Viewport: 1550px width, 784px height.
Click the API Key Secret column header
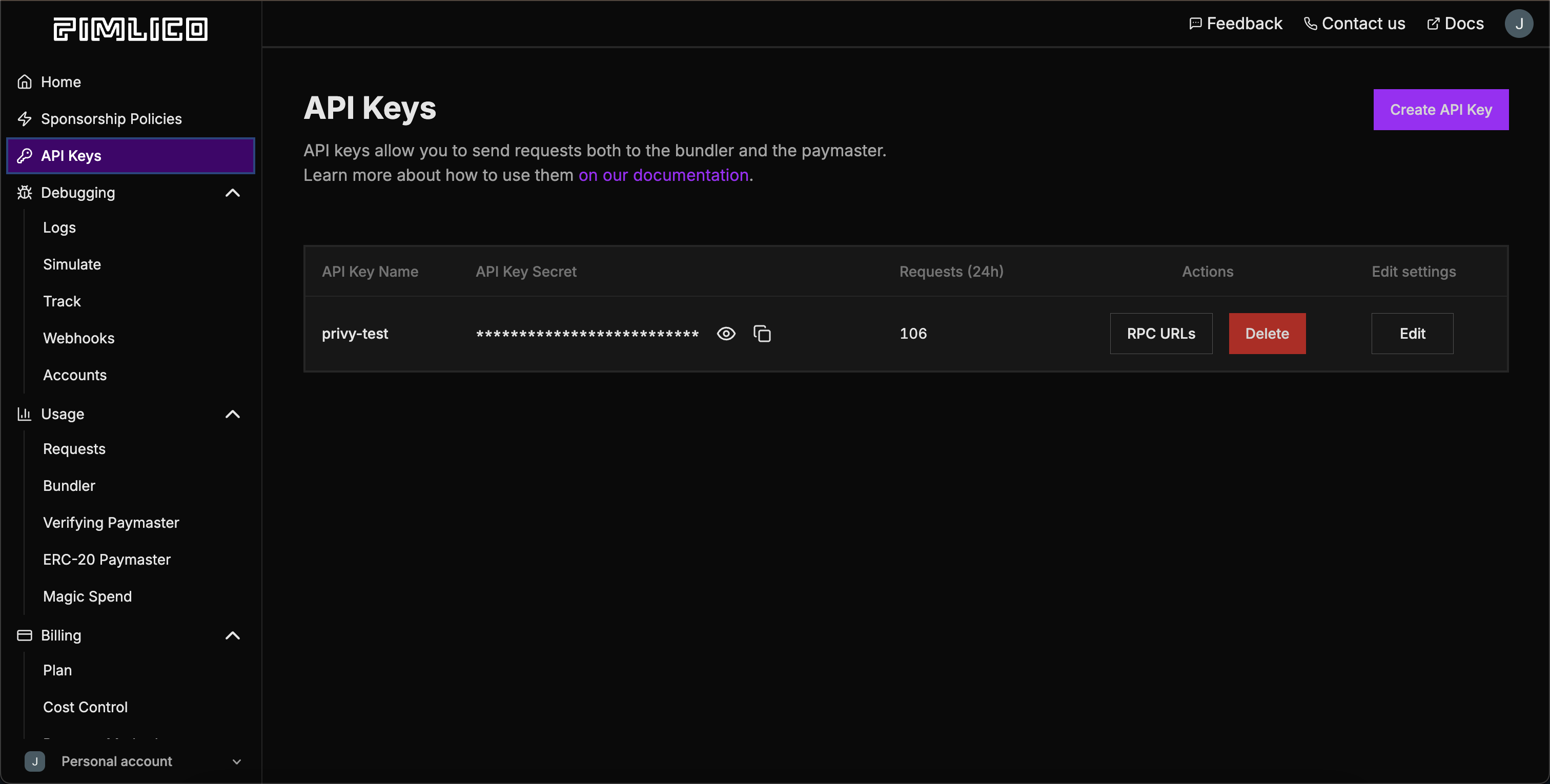click(x=526, y=272)
